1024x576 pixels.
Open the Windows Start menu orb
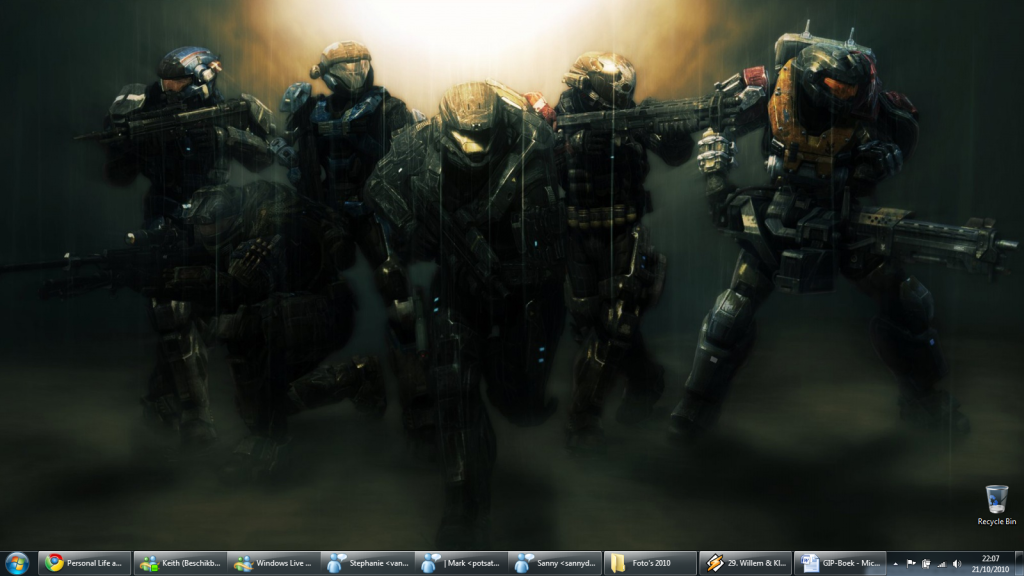tap(17, 563)
